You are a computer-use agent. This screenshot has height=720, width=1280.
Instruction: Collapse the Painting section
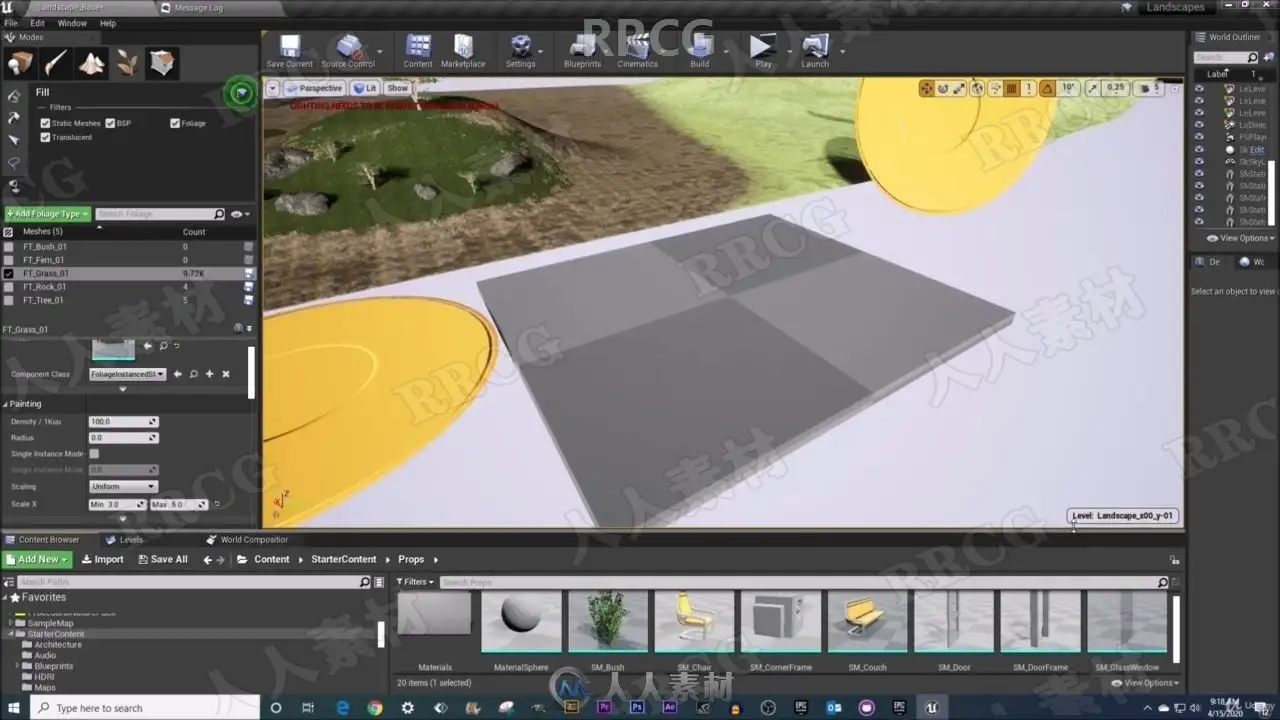[x=5, y=404]
